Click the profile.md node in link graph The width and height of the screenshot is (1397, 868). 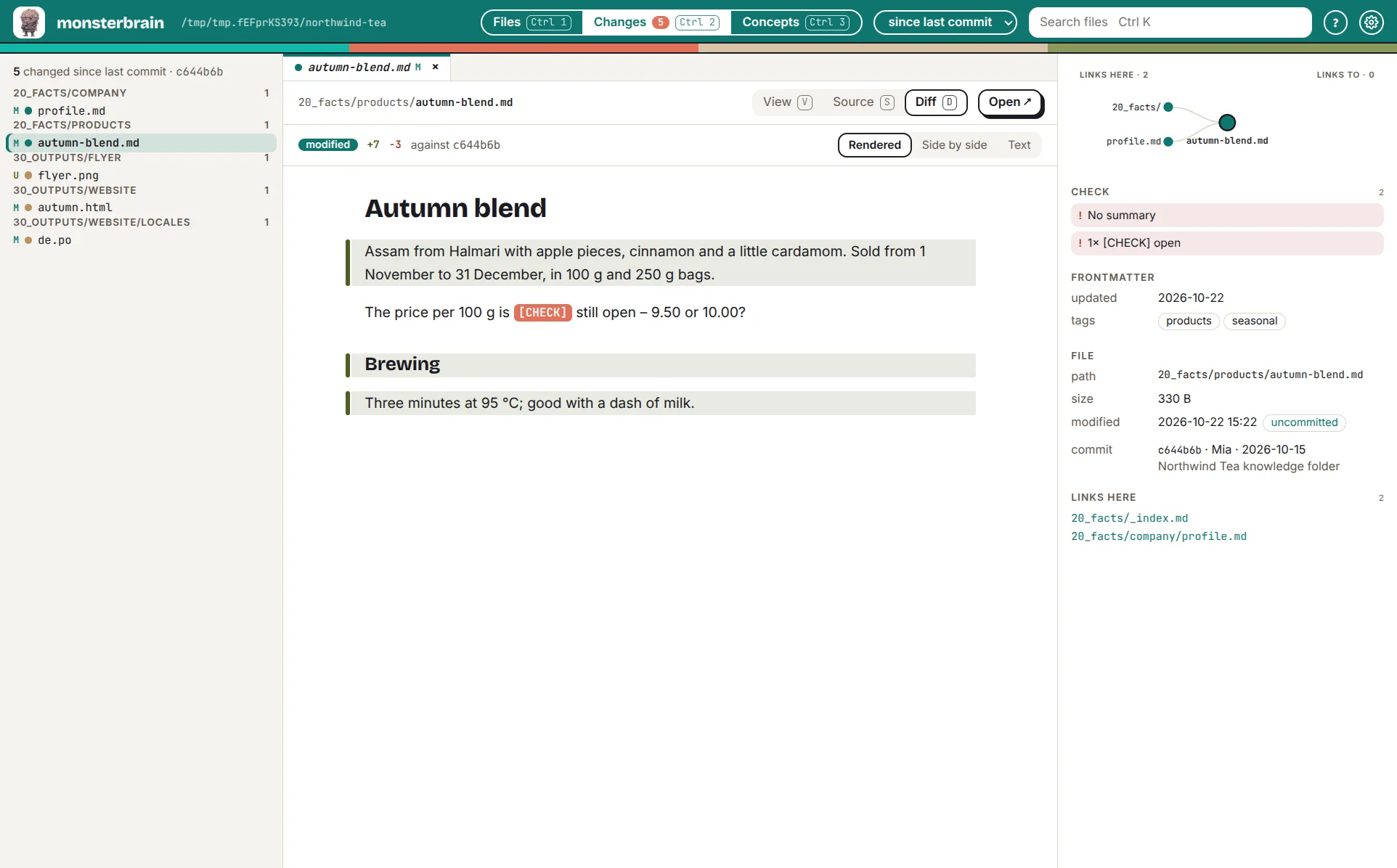click(1168, 142)
